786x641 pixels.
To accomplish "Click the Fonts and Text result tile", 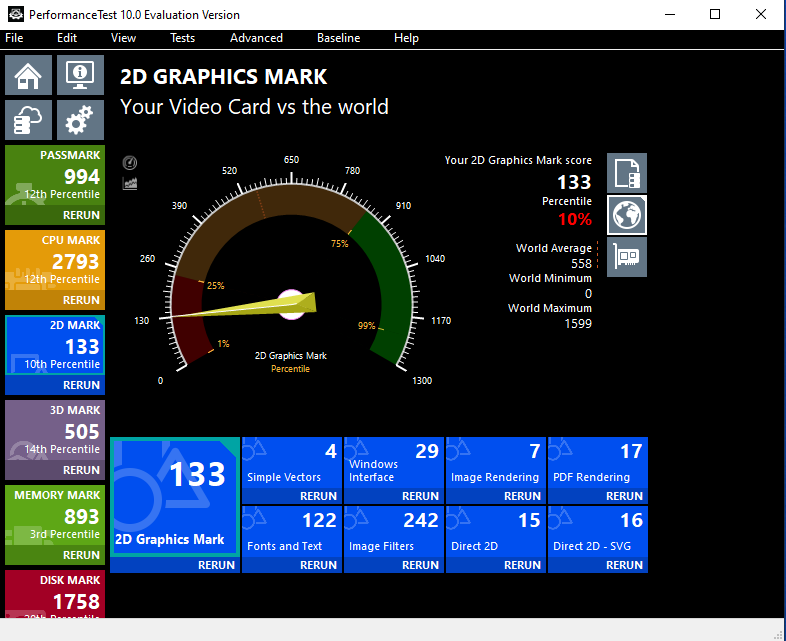I will (x=292, y=531).
